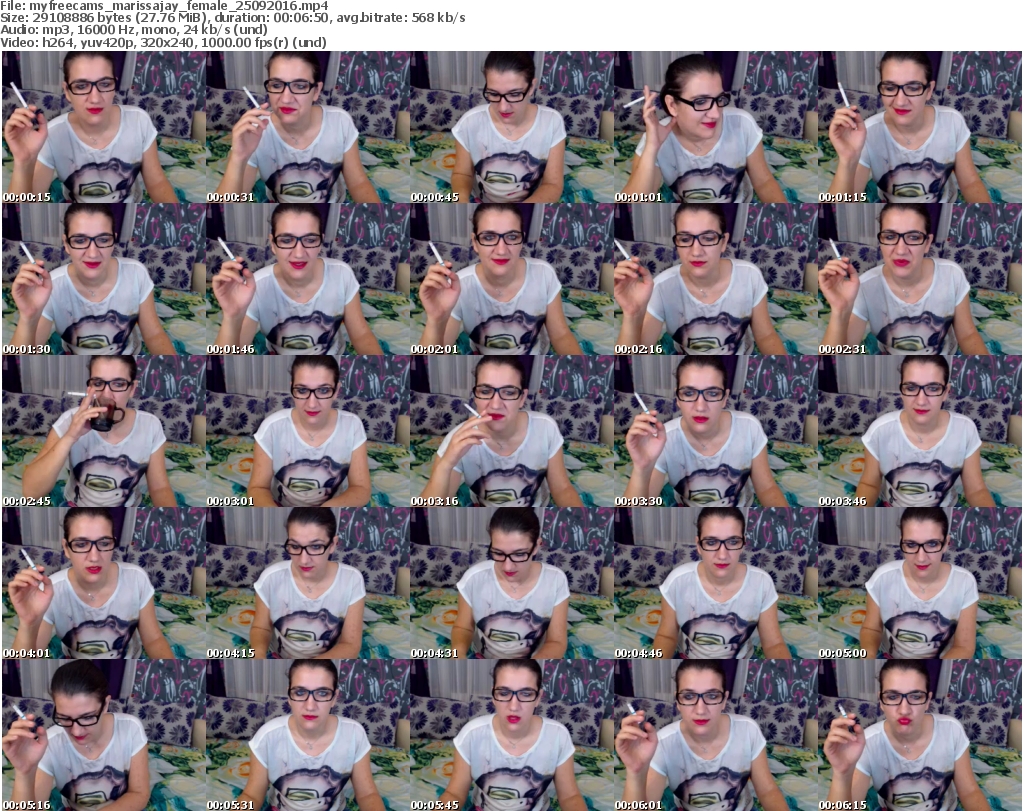Click the Audio mp3 info line
This screenshot has height=811, width=1024.
pos(134,30)
